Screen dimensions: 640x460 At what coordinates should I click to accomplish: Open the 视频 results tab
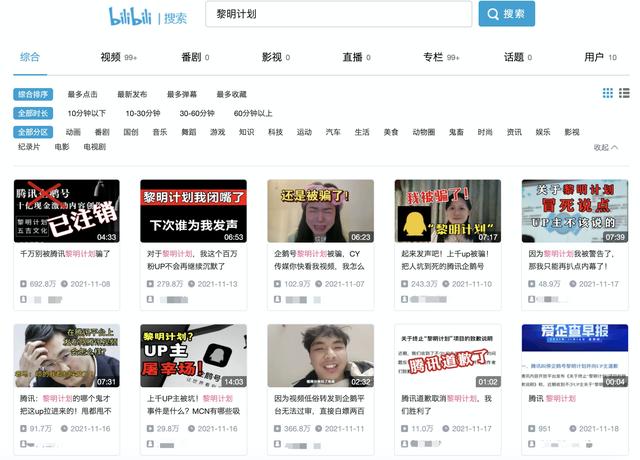click(111, 57)
